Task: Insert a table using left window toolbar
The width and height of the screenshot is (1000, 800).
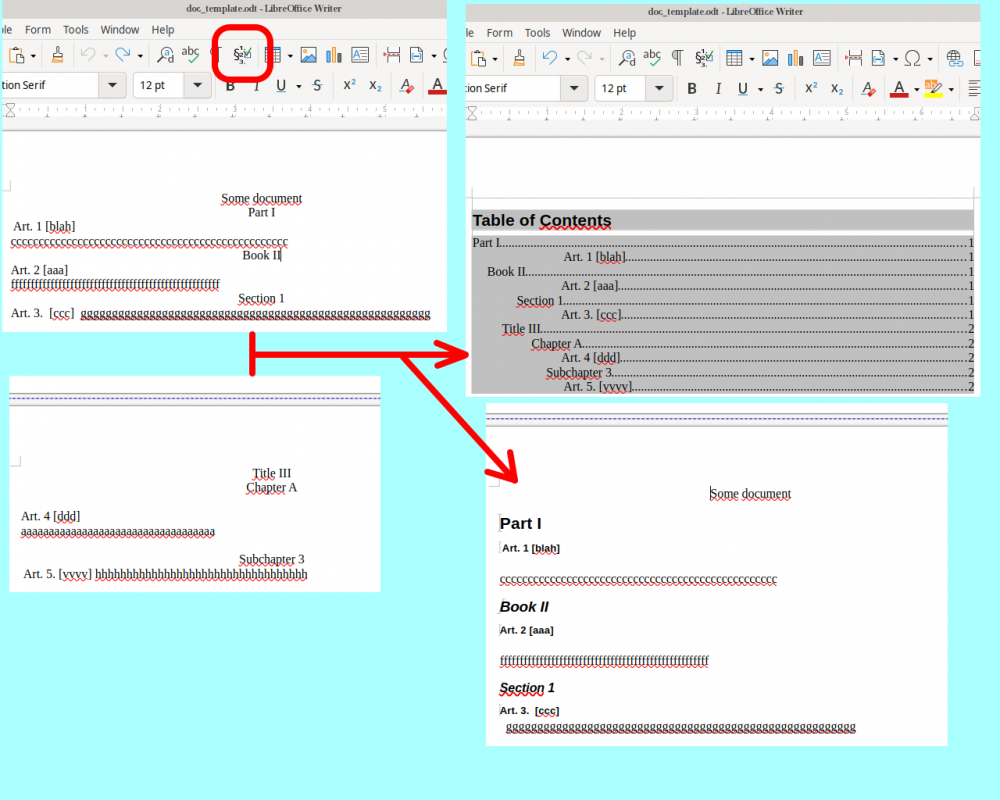Action: 273,56
